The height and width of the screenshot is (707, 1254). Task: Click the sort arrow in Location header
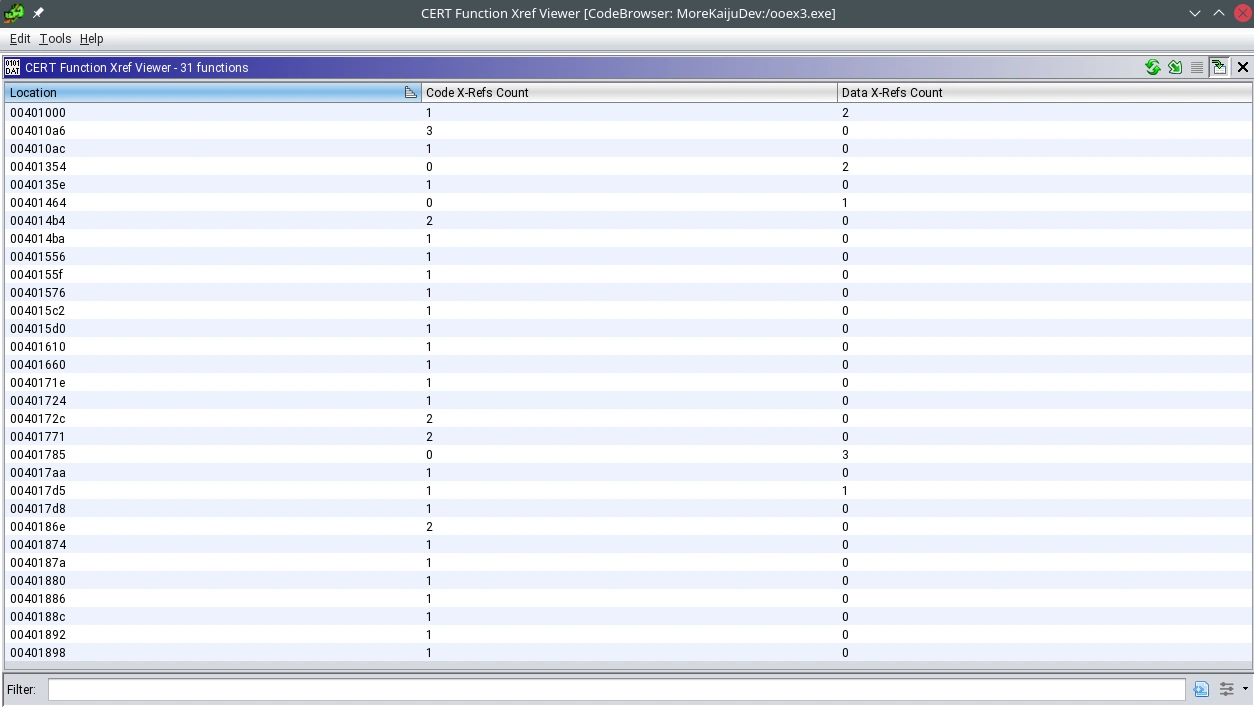[x=410, y=92]
